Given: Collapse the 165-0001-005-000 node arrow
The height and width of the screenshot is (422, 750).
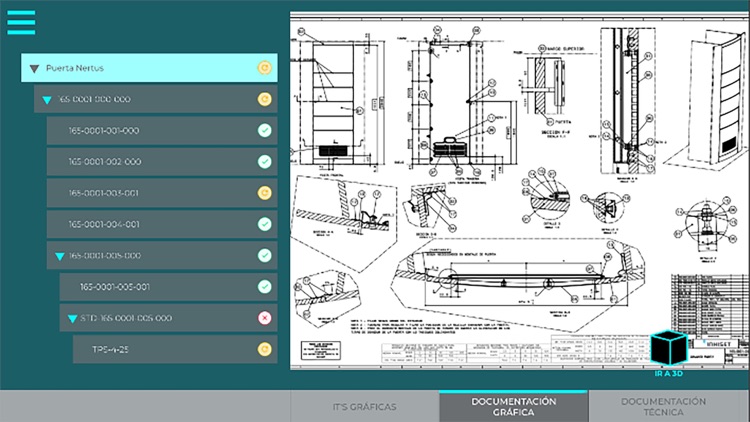Looking at the screenshot, I should coord(60,256).
